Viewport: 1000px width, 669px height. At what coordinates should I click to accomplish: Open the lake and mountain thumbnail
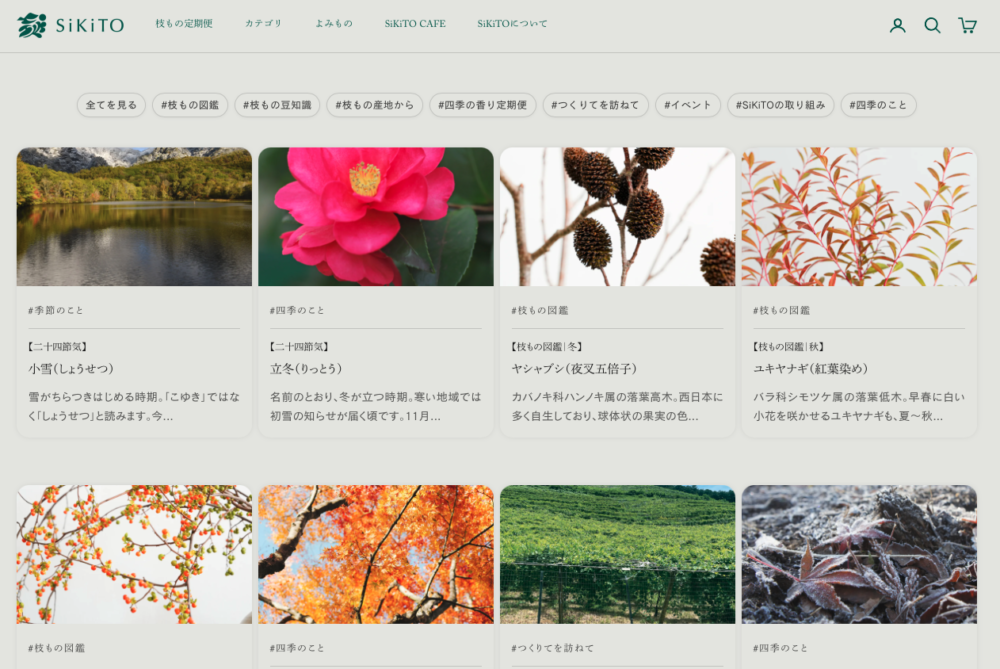click(134, 217)
